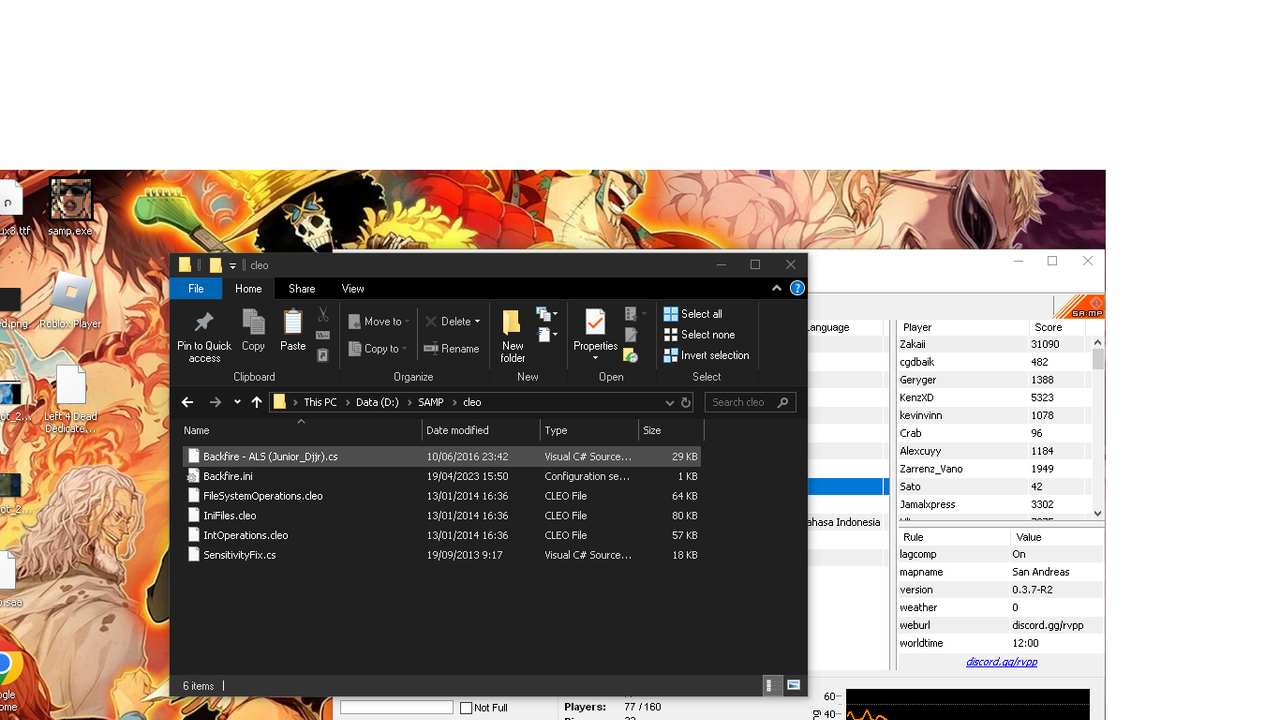Expand the chevron after This PC in path
The image size is (1280, 720).
[x=346, y=402]
